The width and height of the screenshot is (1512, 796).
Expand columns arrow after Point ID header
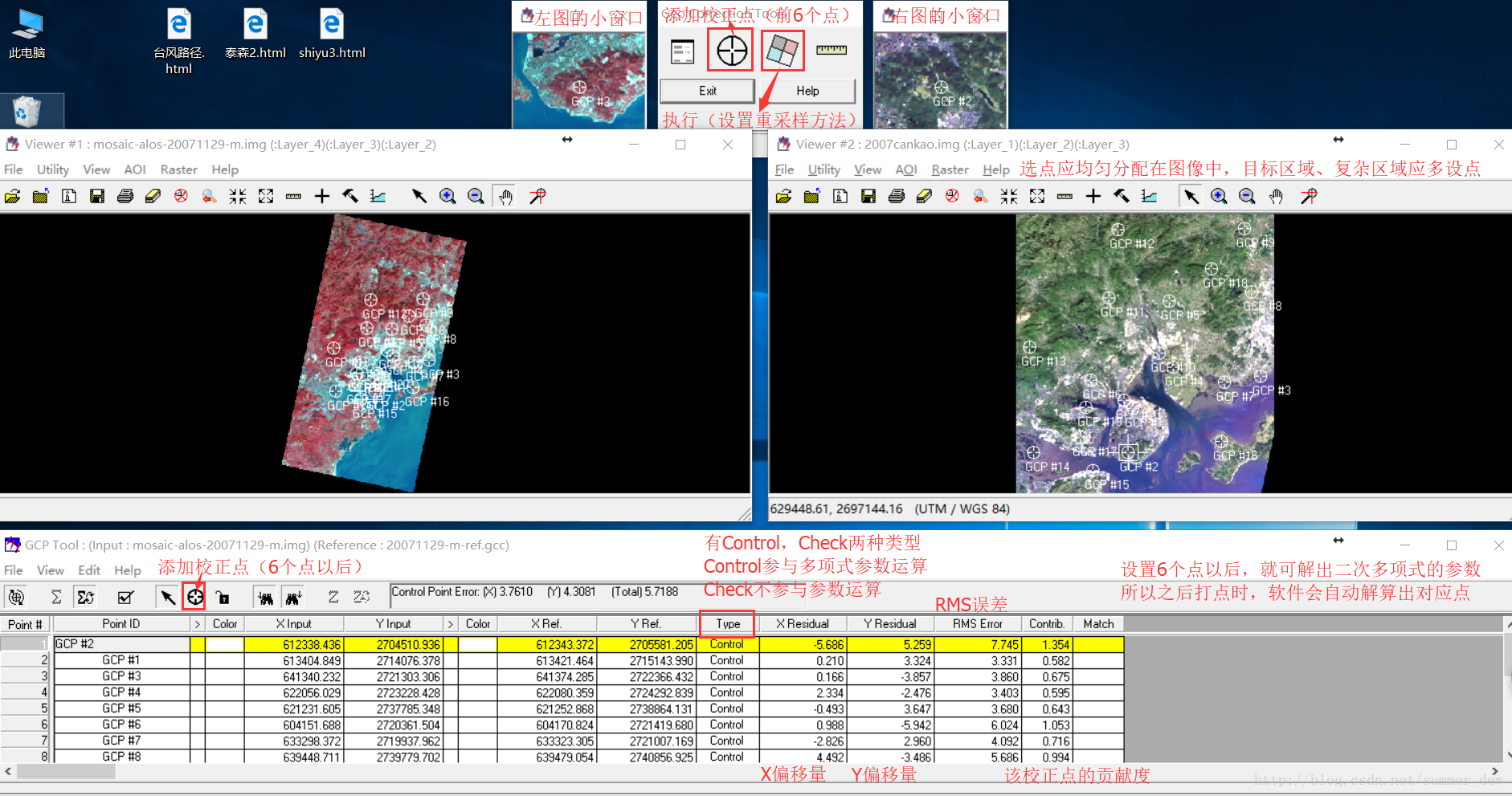coord(198,624)
